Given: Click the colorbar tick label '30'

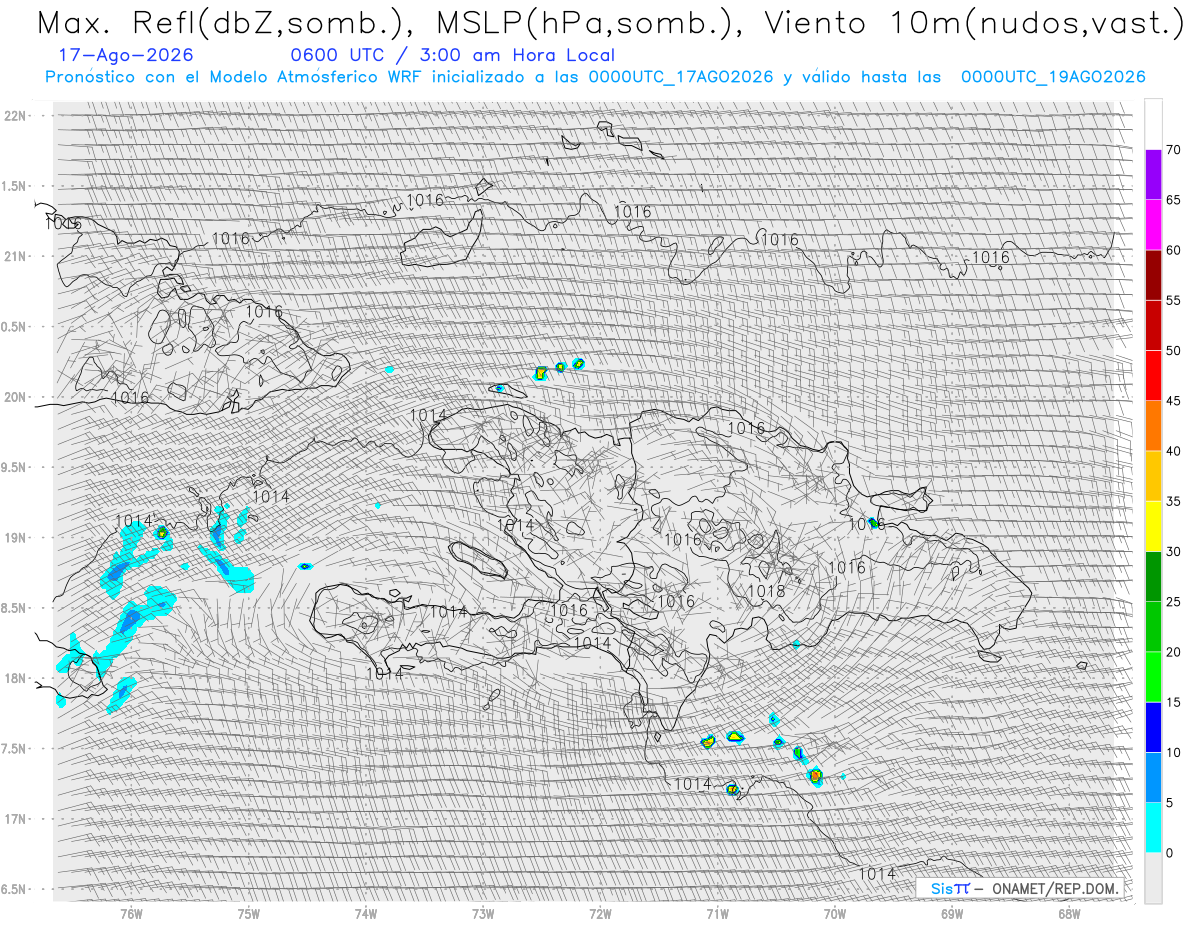Looking at the screenshot, I should [x=1173, y=551].
